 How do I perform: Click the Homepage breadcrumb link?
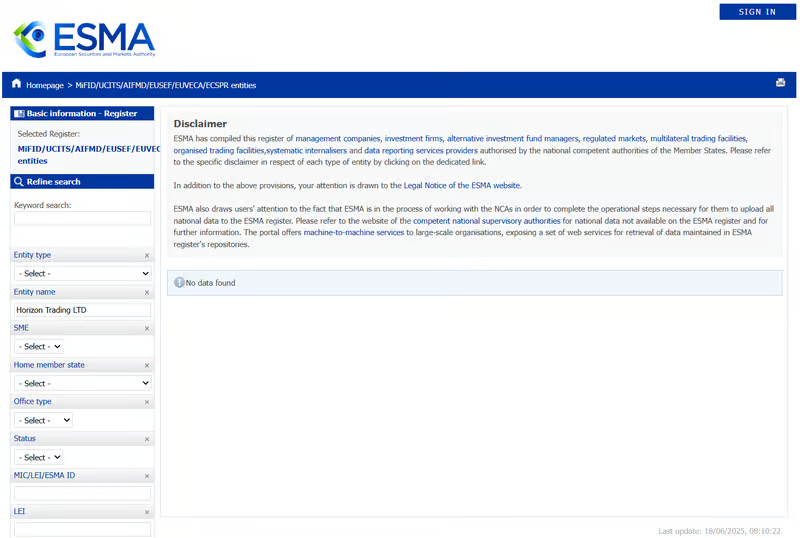[45, 86]
